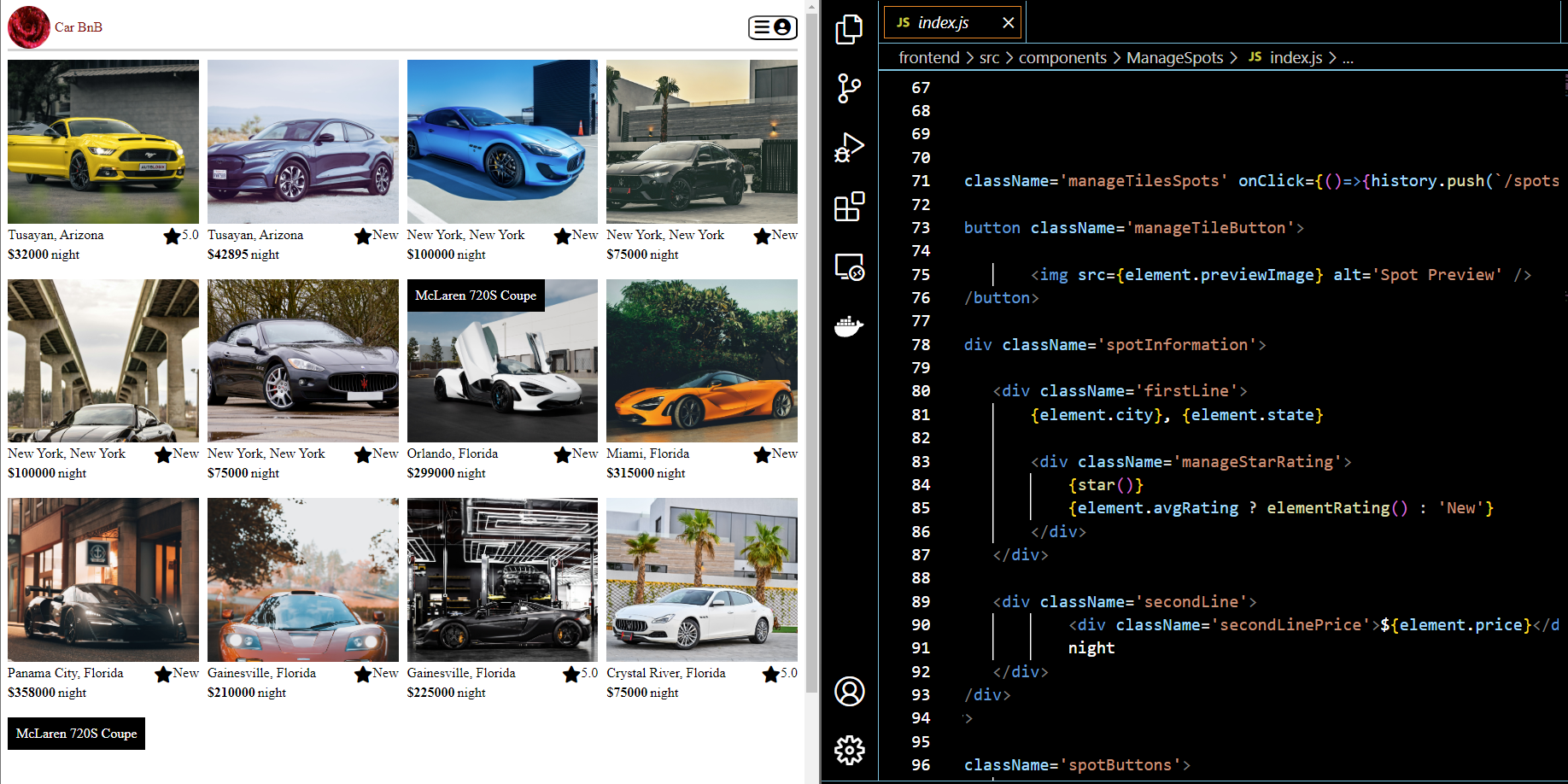This screenshot has height=784, width=1568.
Task: Open the Manage settings gear
Action: click(x=849, y=751)
